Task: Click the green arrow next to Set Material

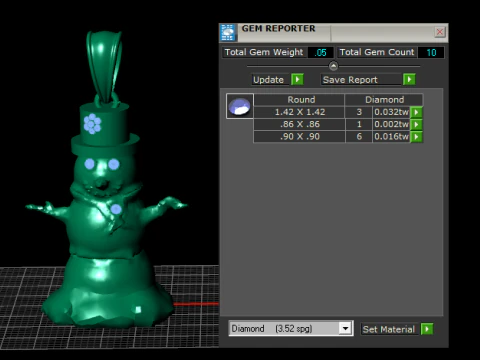Action: click(427, 329)
